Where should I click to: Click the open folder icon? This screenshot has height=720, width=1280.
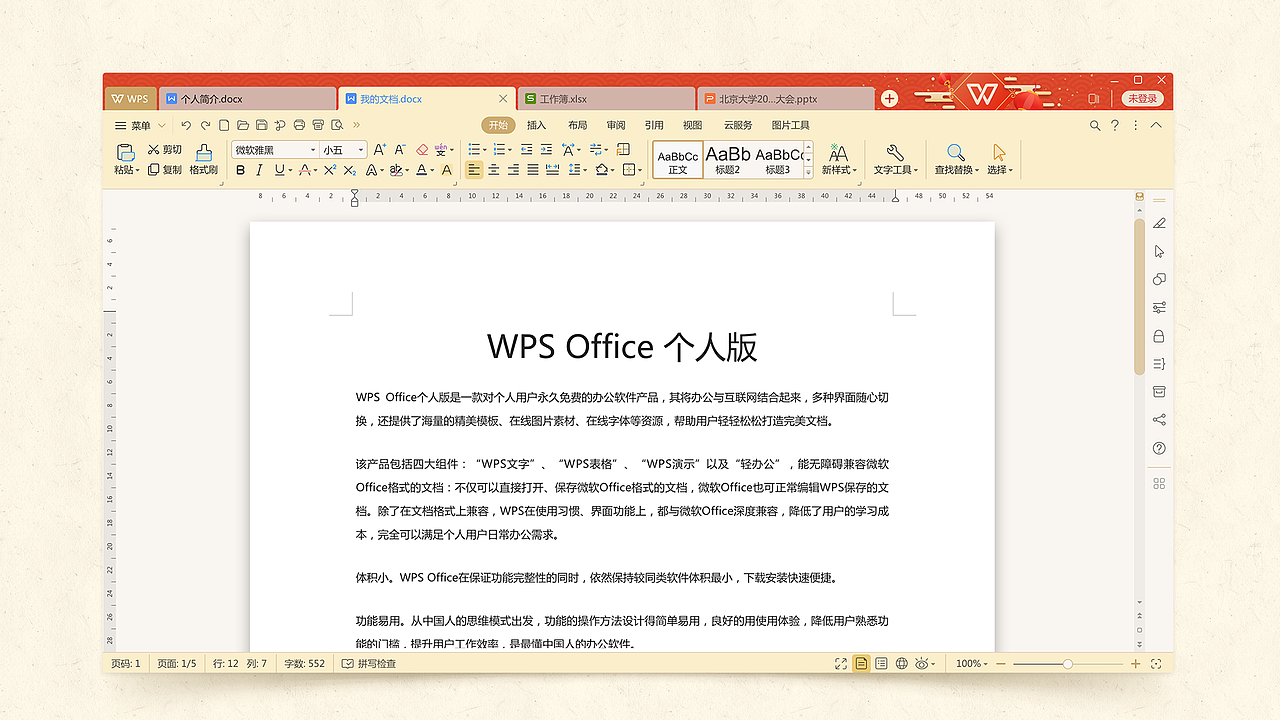pyautogui.click(x=242, y=125)
